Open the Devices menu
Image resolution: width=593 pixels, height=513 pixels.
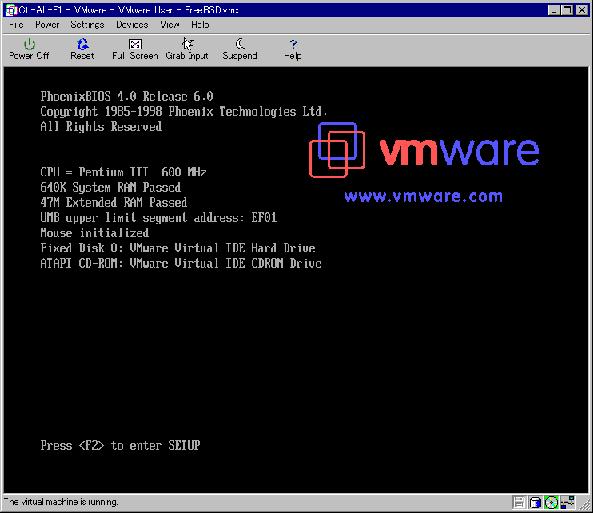click(132, 25)
